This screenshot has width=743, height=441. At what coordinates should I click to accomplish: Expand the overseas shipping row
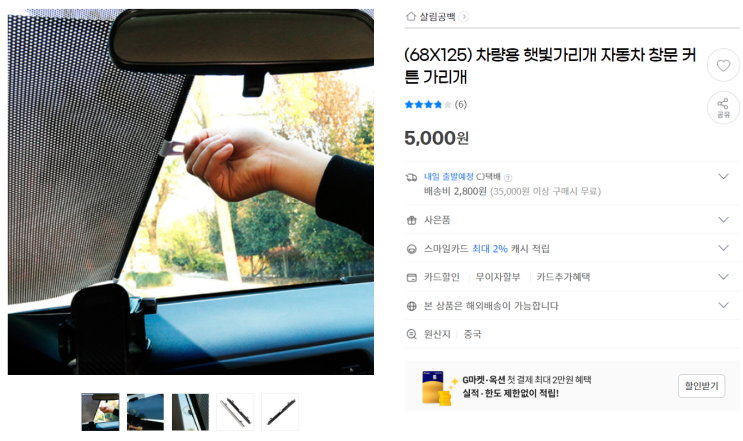(x=723, y=305)
